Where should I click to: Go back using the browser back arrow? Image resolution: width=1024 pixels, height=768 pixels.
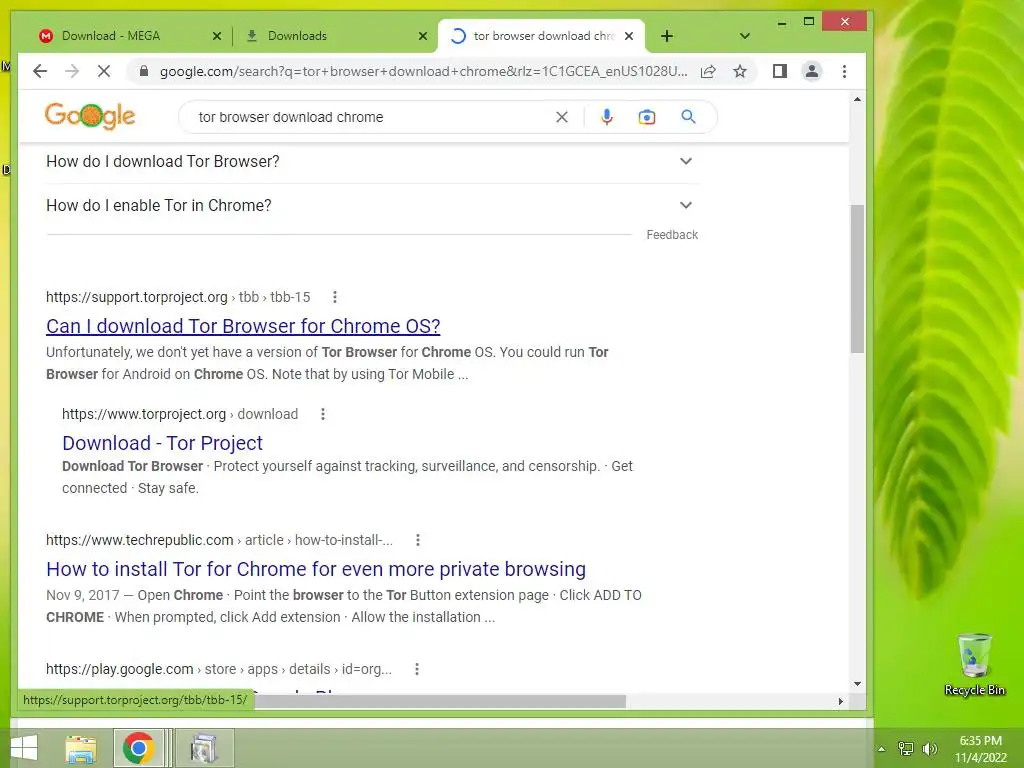click(x=40, y=71)
